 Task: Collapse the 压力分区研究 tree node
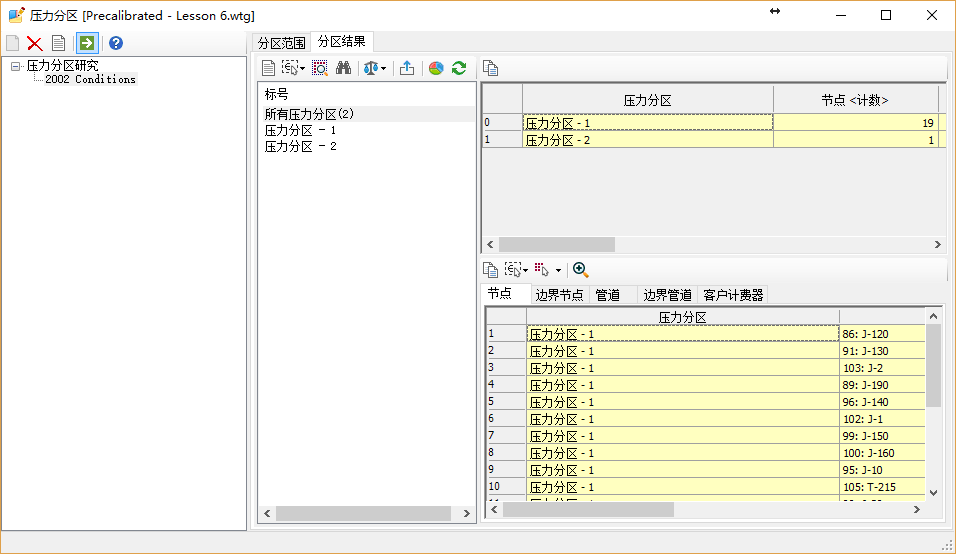[15, 66]
